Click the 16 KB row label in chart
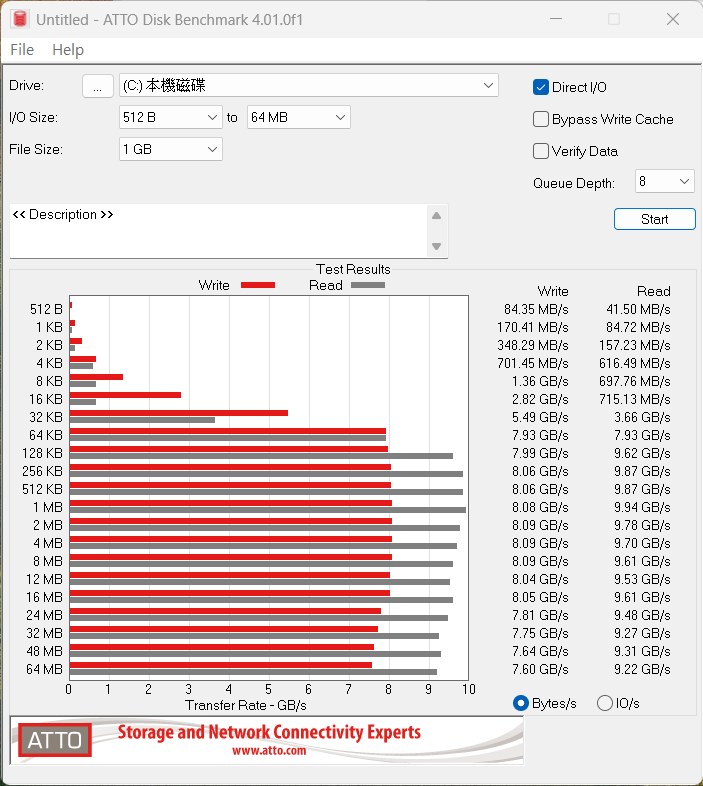Screen dimensions: 703x786 [x=46, y=400]
